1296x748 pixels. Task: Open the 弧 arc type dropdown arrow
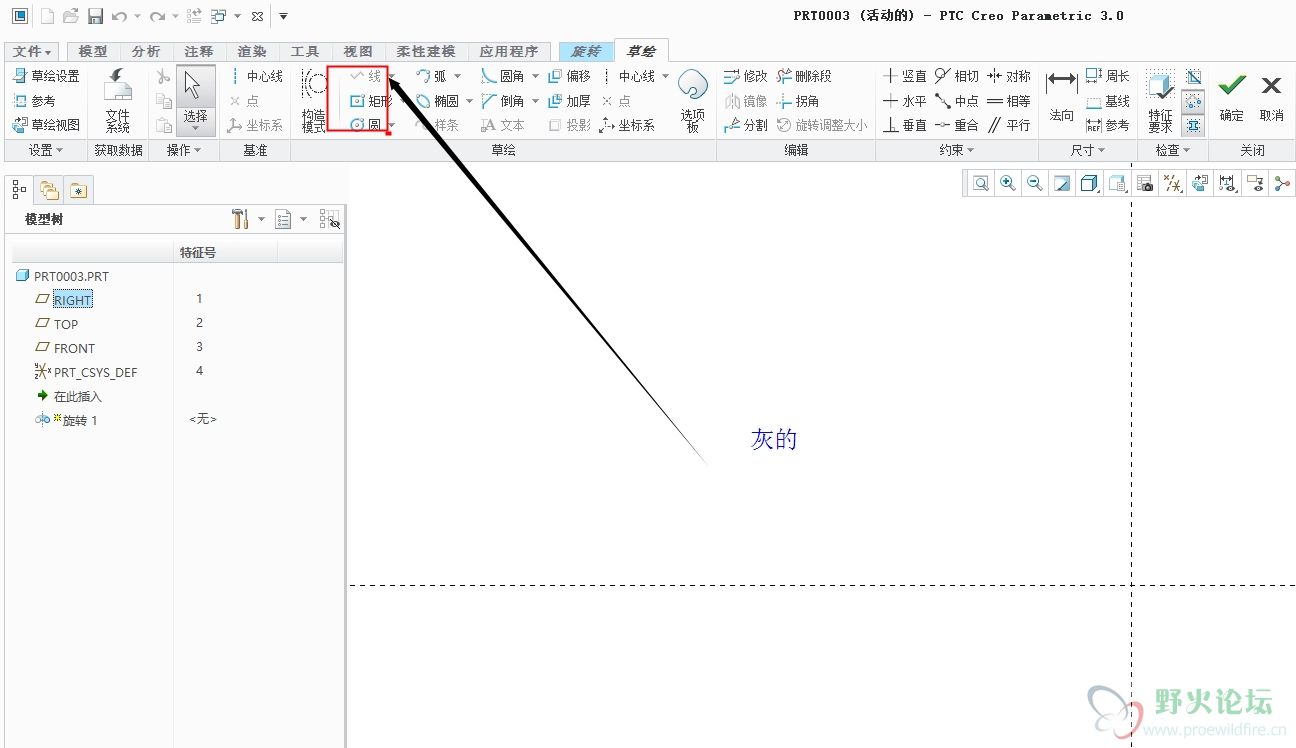458,76
